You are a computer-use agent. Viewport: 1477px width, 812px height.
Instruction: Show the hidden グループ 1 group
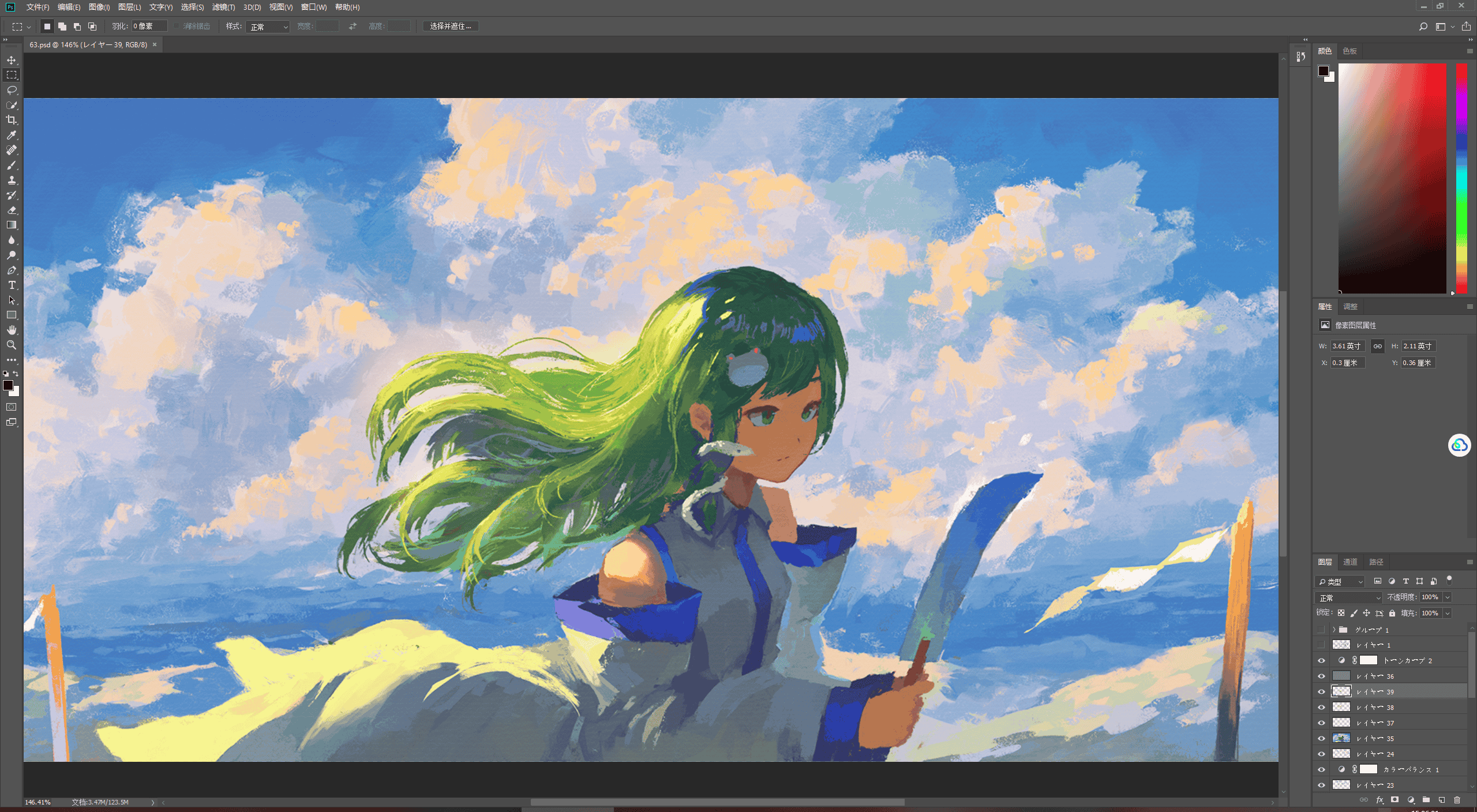tap(1321, 629)
